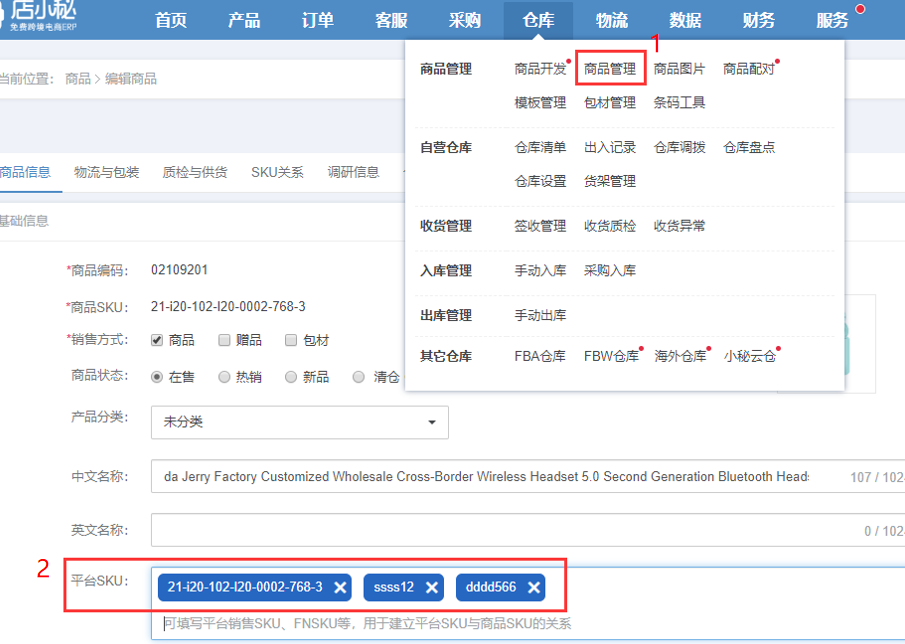Screen dimensions: 905x644
Task: Open the 订单 top menu
Action: [x=318, y=20]
